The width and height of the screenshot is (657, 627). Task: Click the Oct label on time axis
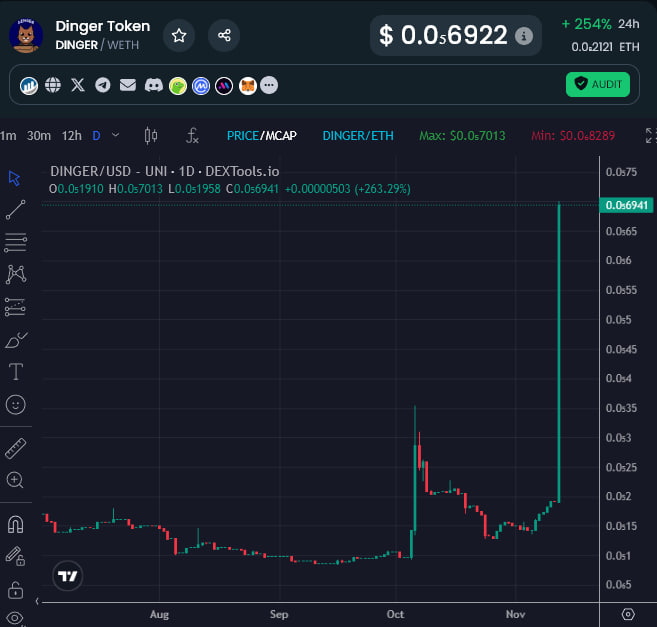[396, 614]
